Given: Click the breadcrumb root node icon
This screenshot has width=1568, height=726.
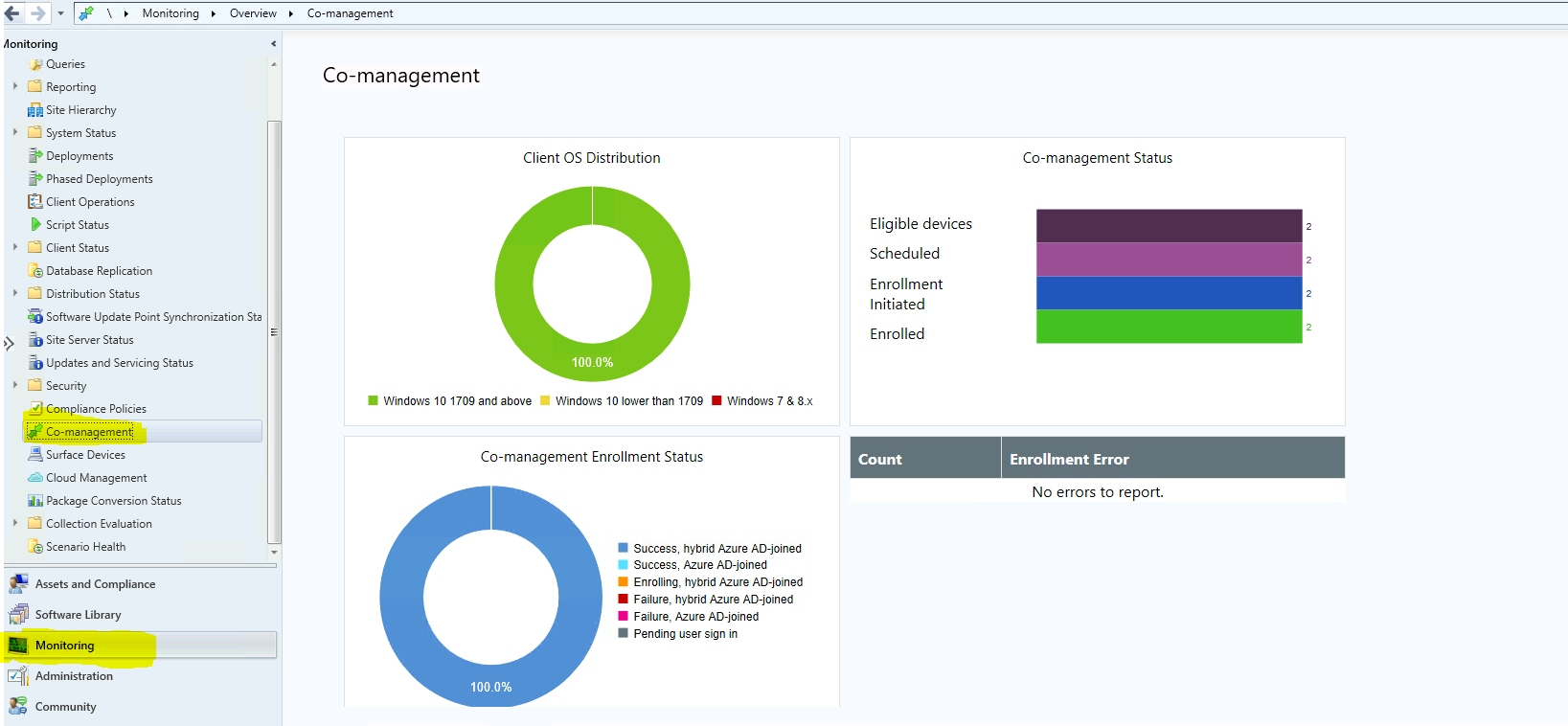Looking at the screenshot, I should tap(86, 13).
